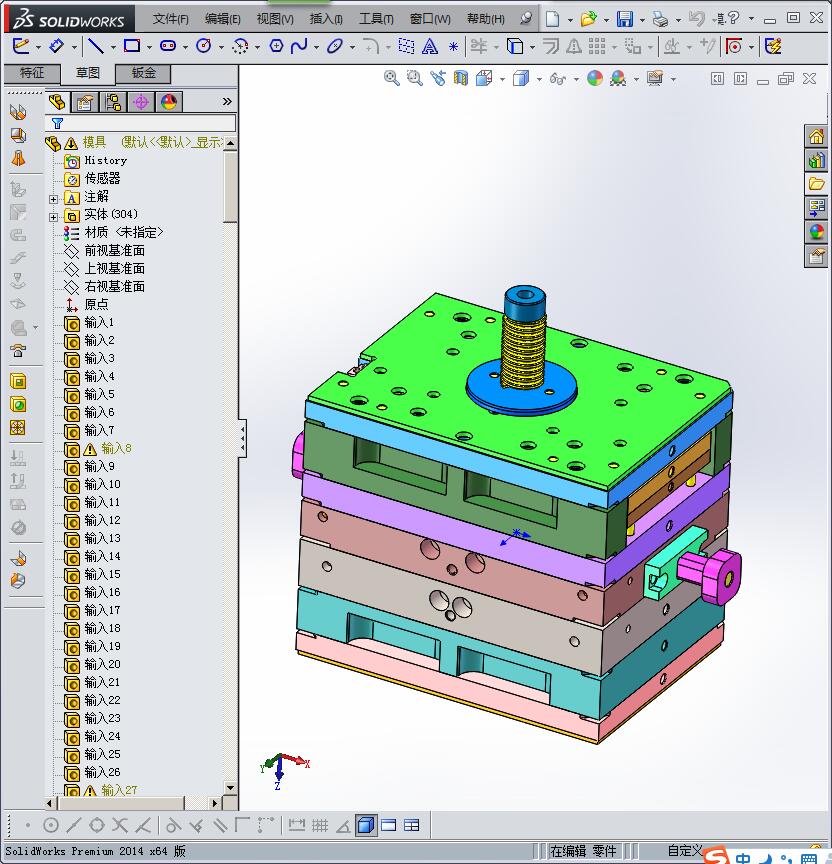Open the 窗口(W) menu
The image size is (832, 864).
430,19
